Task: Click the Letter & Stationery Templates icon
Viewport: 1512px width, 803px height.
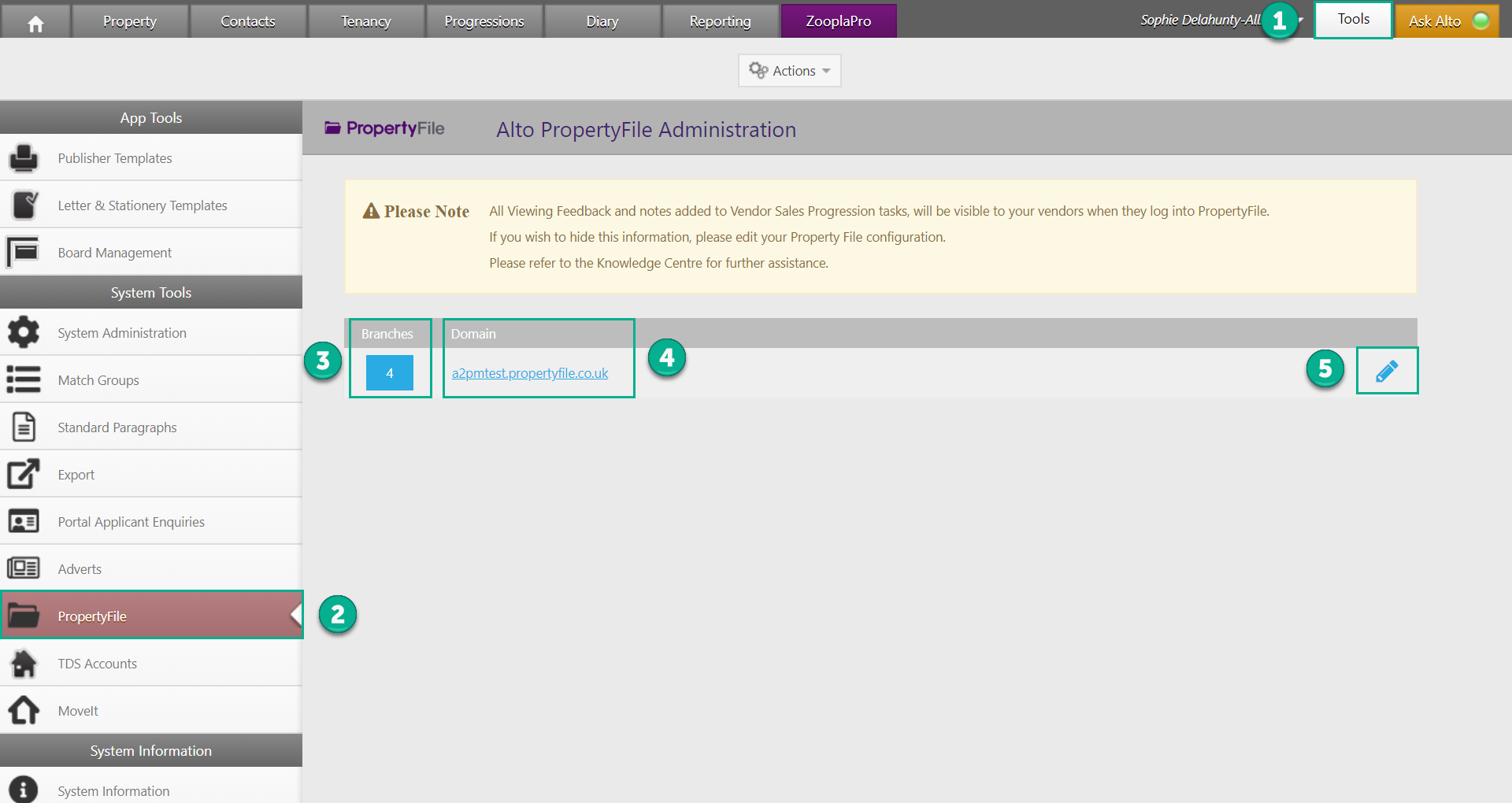Action: click(24, 205)
